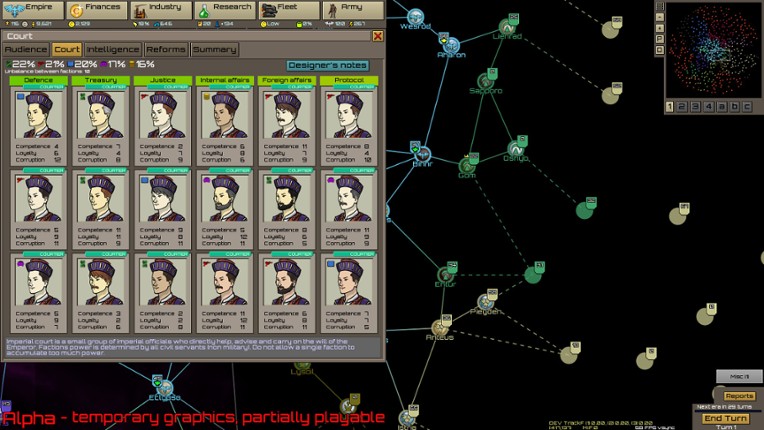
Task: Toggle minimap filter b
Action: point(733,106)
